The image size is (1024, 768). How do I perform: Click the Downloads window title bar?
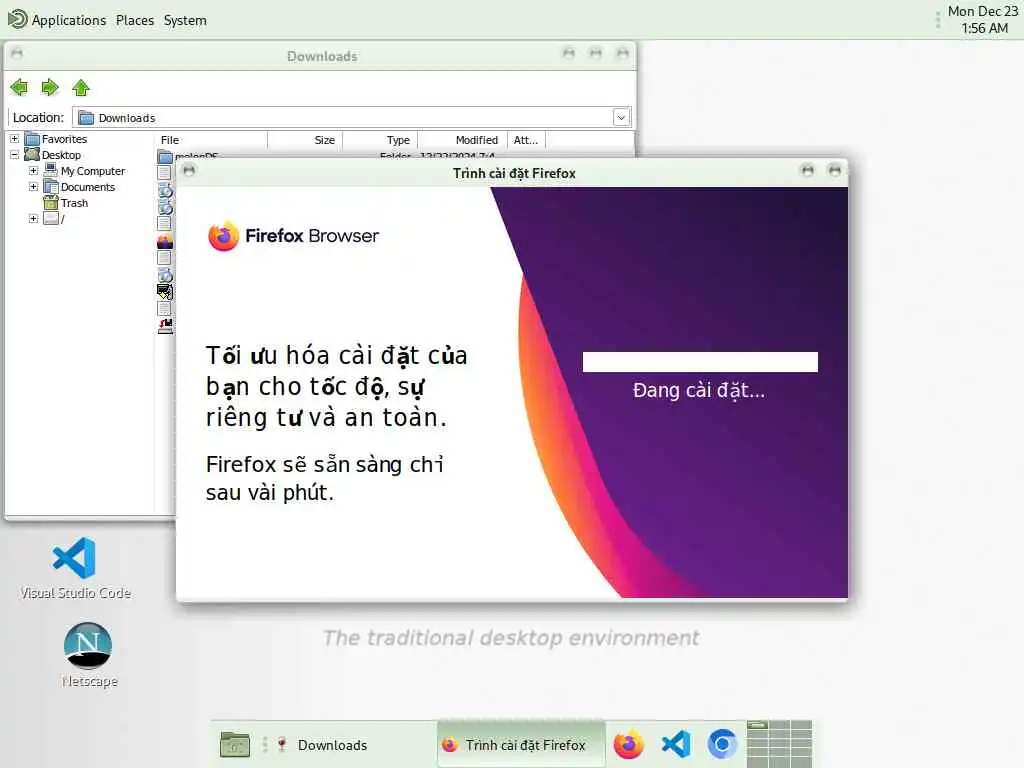[x=322, y=56]
